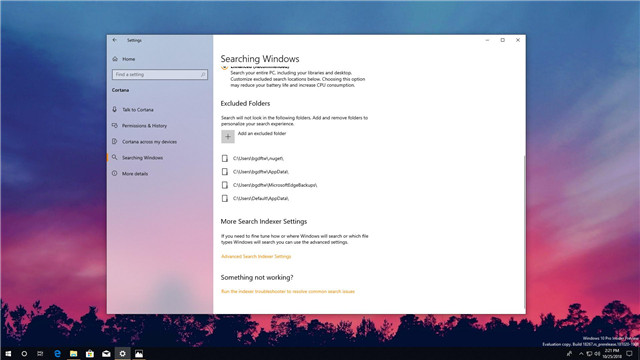Go back with the Settings back arrow
The image size is (640, 360).
coord(115,40)
